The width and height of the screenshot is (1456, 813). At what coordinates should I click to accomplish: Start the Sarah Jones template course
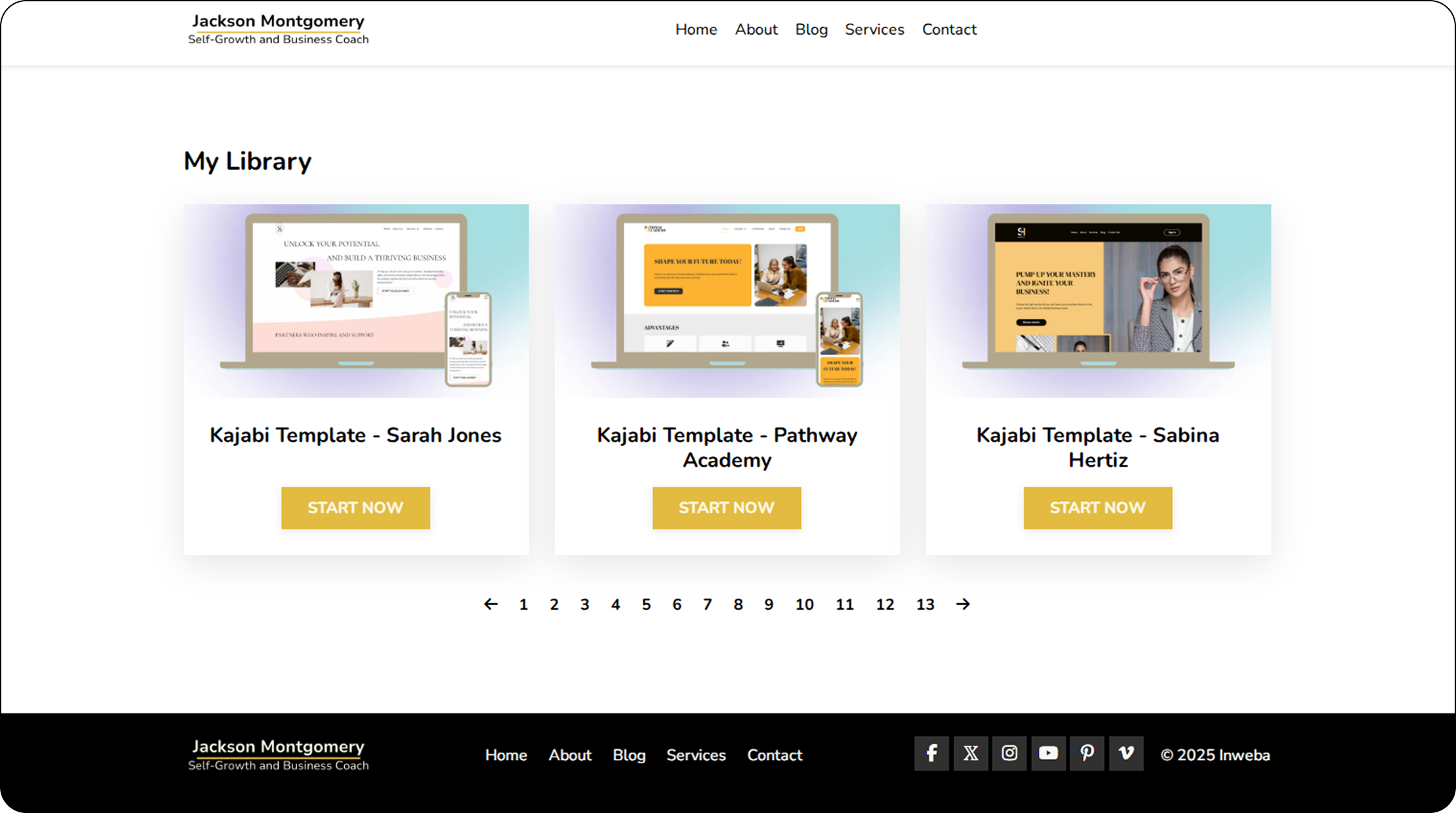[355, 508]
